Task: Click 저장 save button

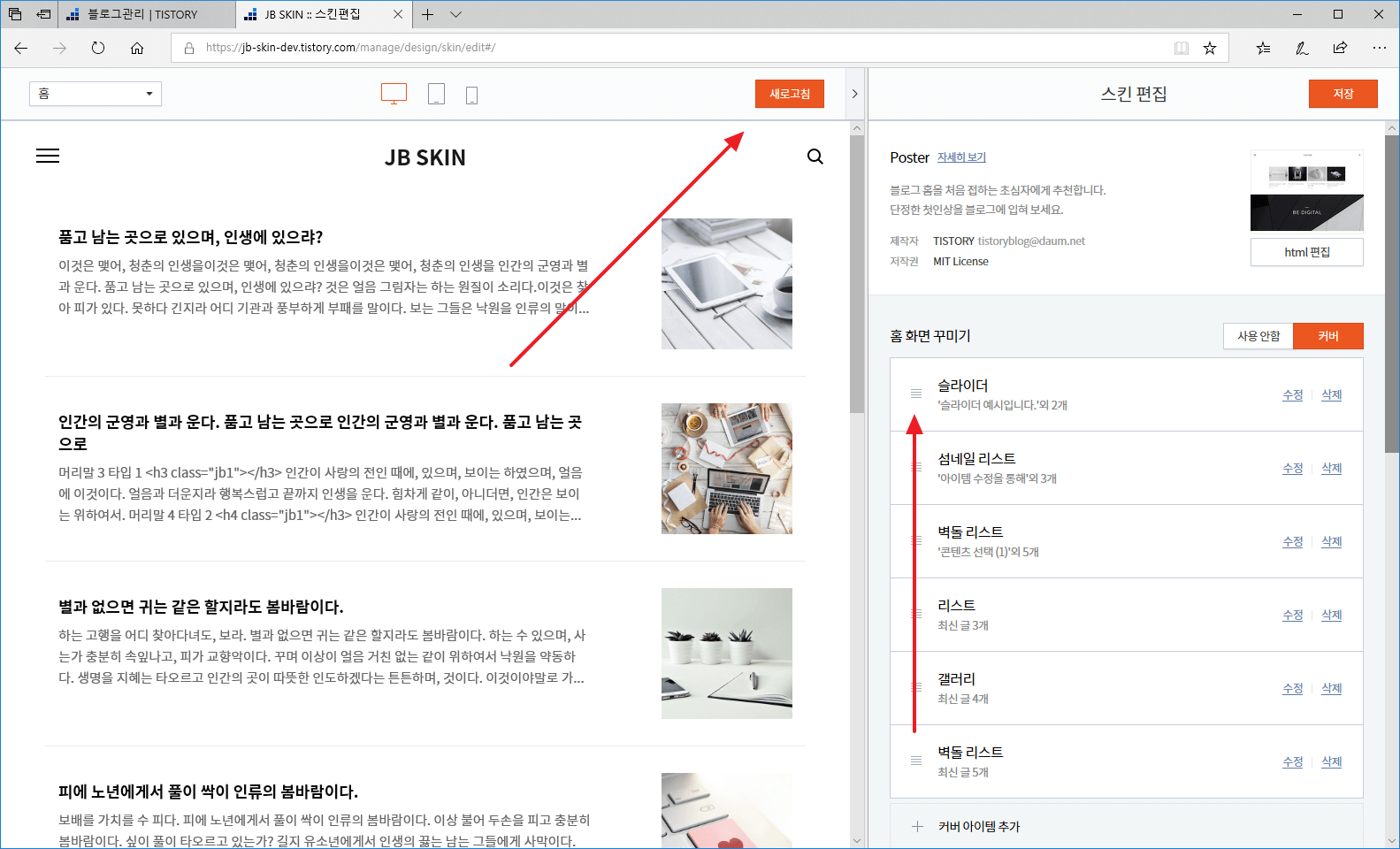Action: [1343, 94]
